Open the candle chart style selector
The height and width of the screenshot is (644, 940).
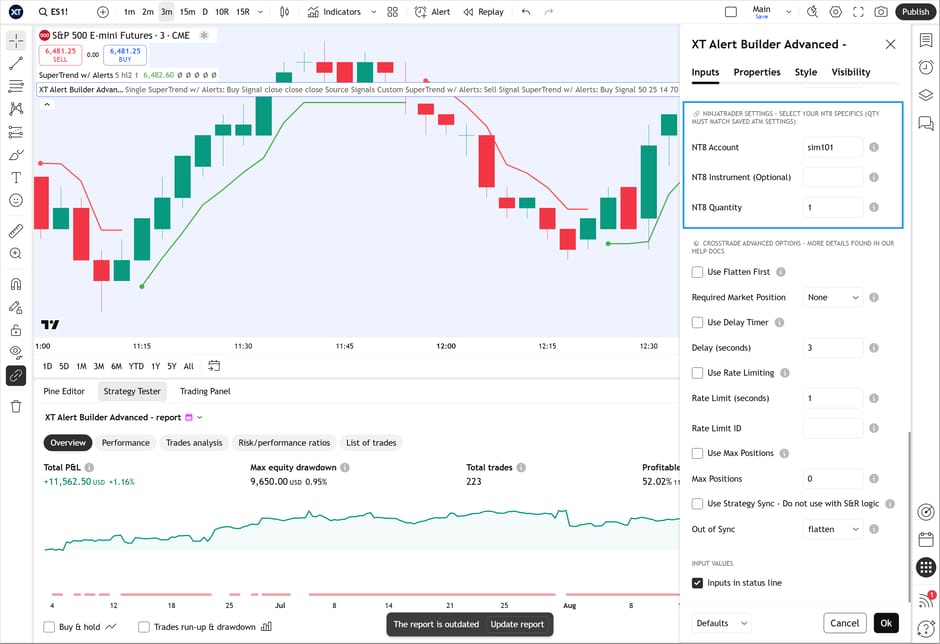coord(285,12)
